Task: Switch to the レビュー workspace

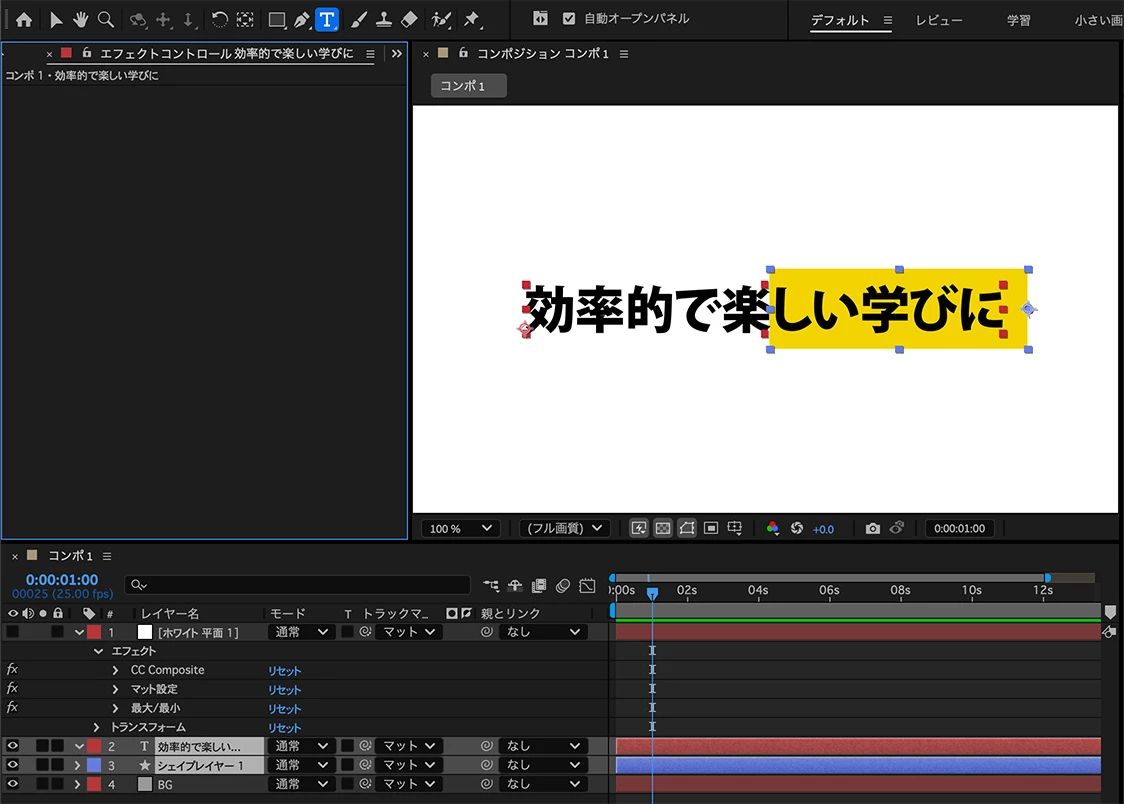Action: point(938,20)
